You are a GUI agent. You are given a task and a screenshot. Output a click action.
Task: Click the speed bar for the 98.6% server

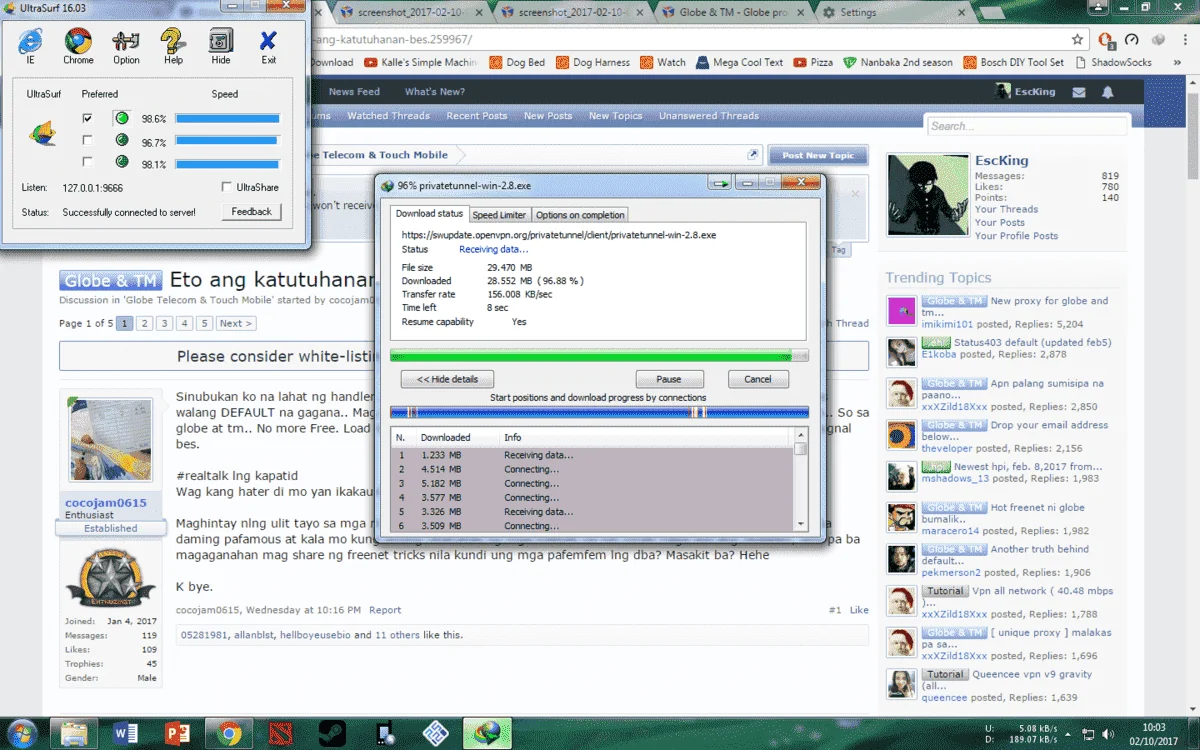227,118
